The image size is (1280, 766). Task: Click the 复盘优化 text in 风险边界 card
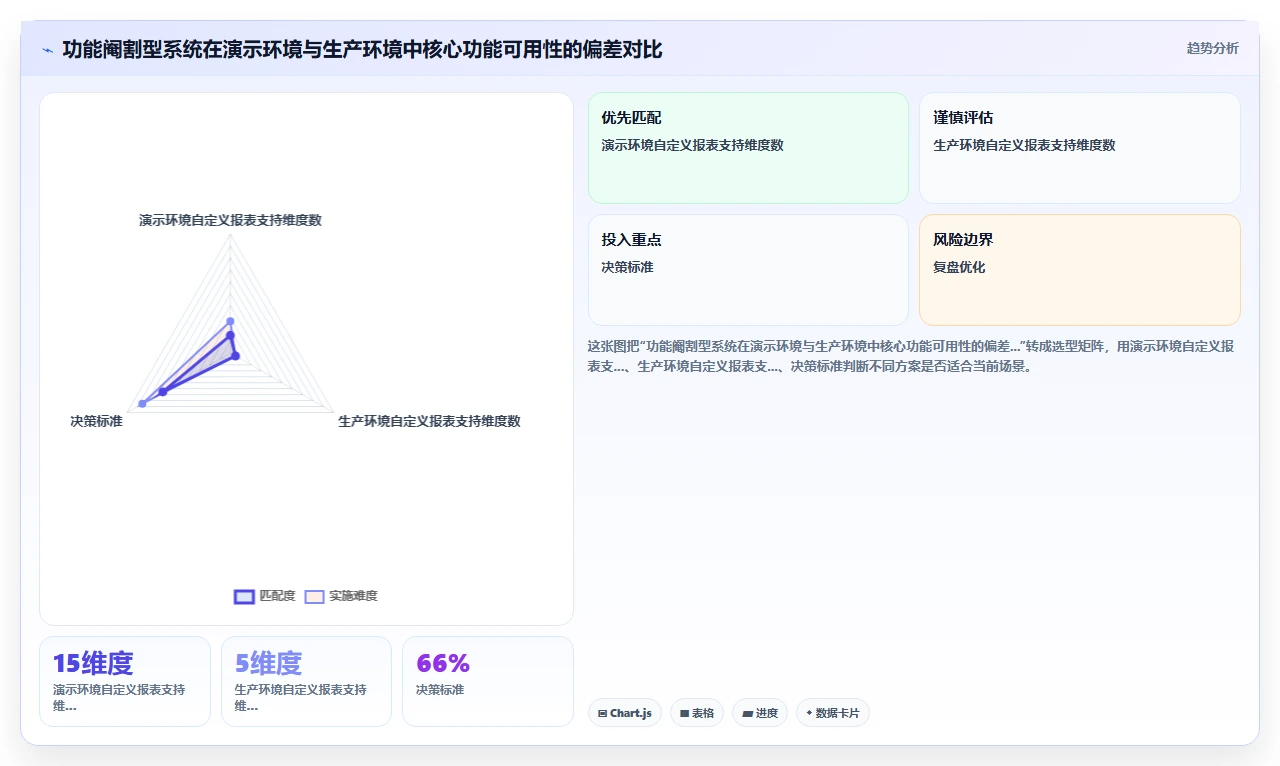coord(959,267)
